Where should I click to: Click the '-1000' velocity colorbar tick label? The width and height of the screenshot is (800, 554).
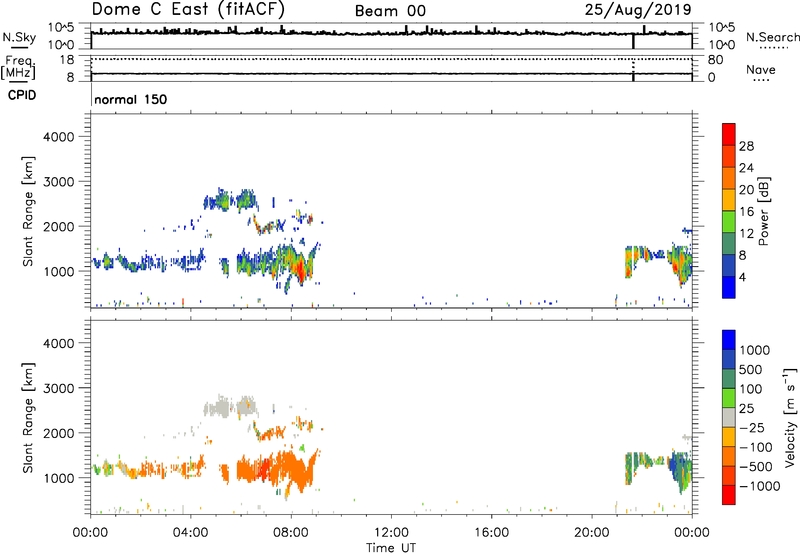760,486
